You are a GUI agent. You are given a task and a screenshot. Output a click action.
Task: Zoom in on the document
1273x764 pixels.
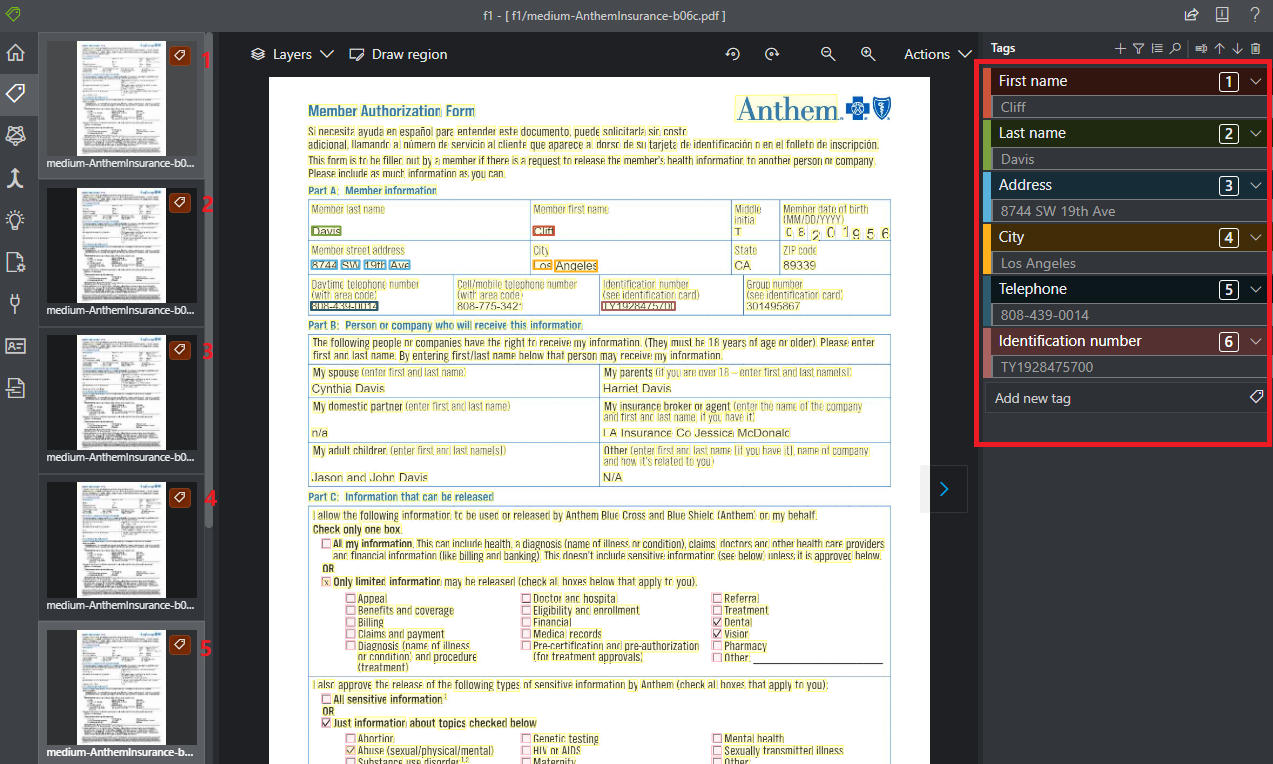point(868,54)
